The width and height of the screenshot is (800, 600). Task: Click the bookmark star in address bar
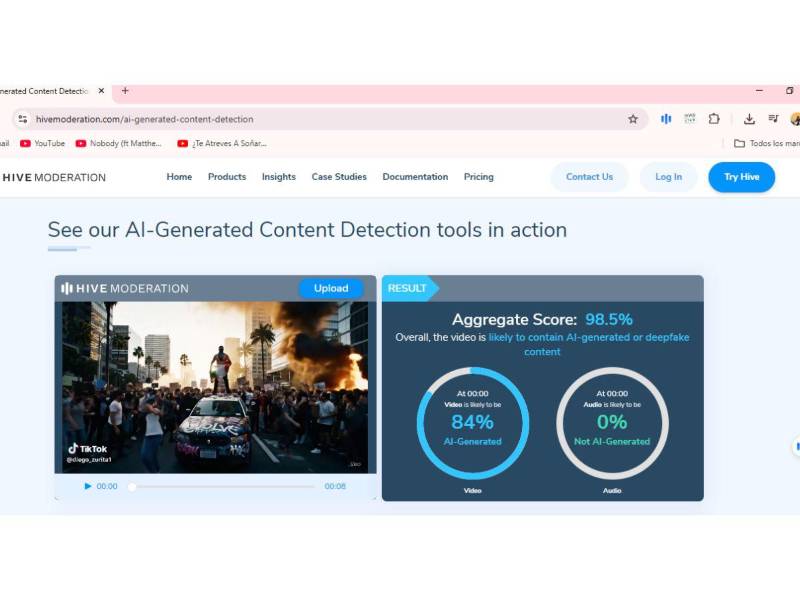pyautogui.click(x=633, y=119)
